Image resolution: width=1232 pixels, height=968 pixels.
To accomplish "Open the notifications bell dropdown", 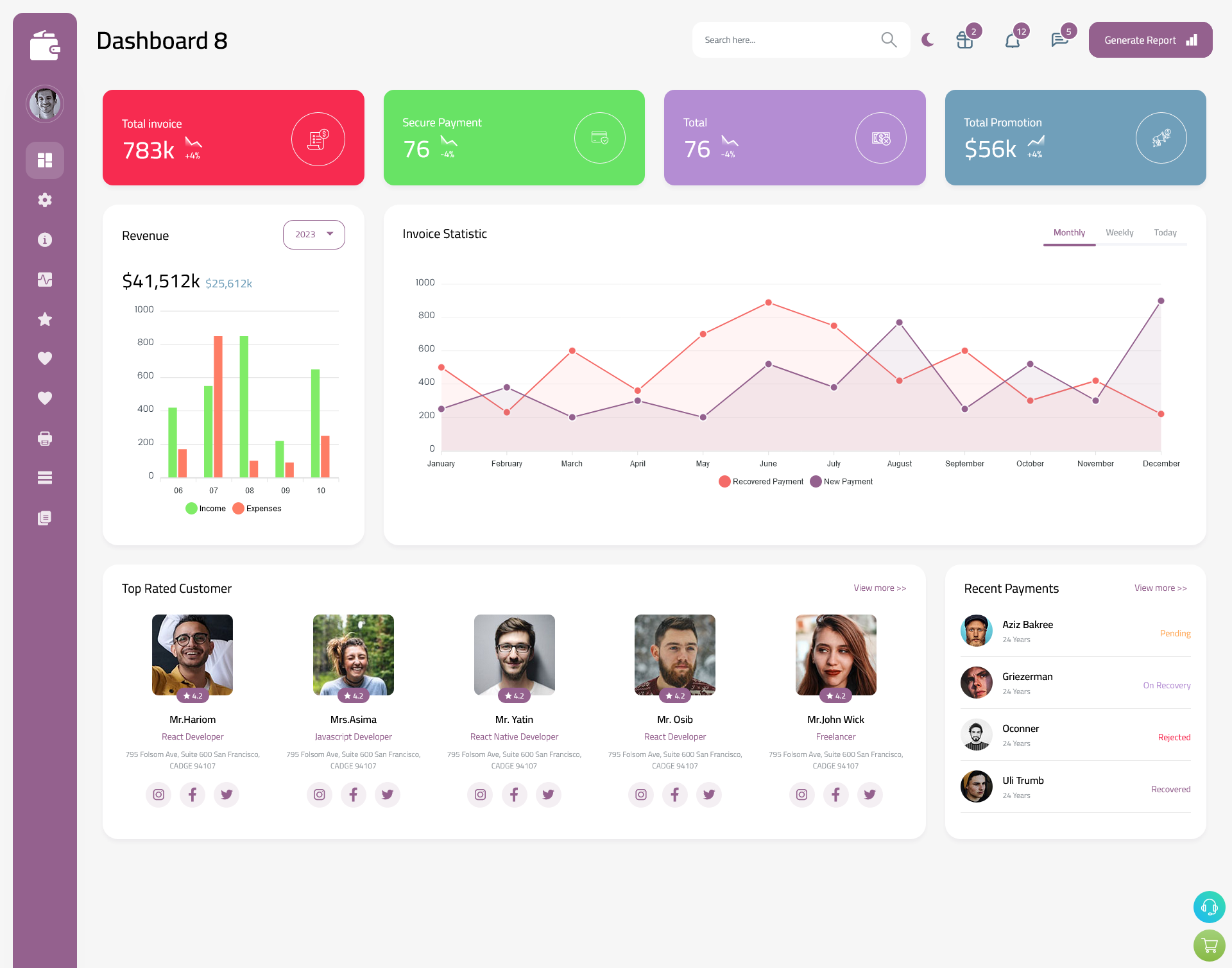I will (x=1012, y=40).
